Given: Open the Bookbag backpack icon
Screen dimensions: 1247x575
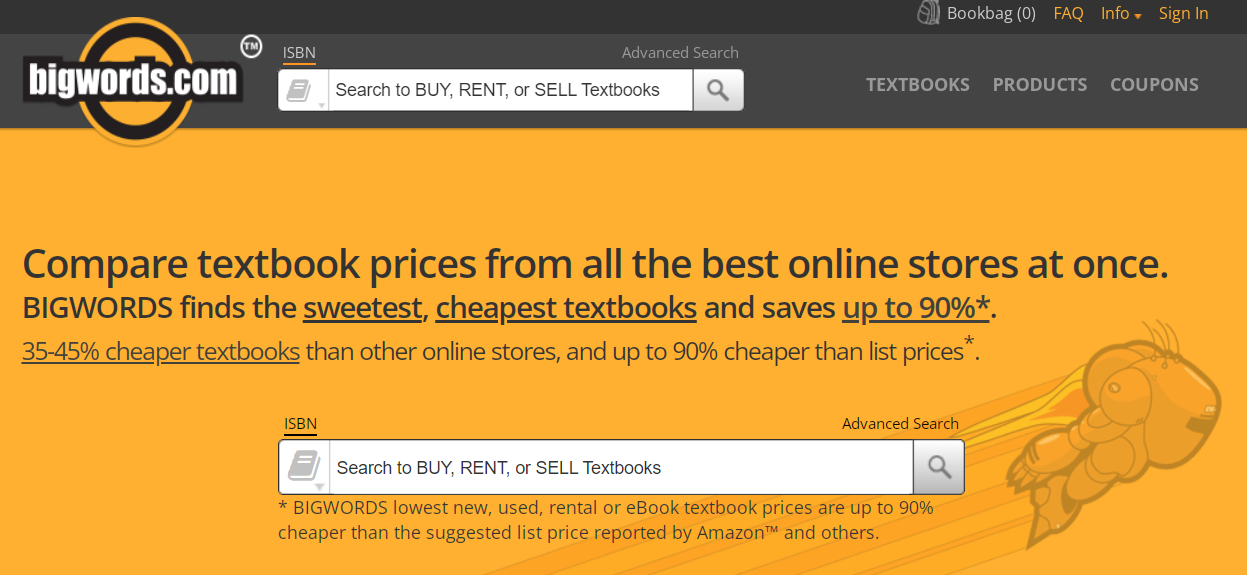Looking at the screenshot, I should [x=929, y=13].
